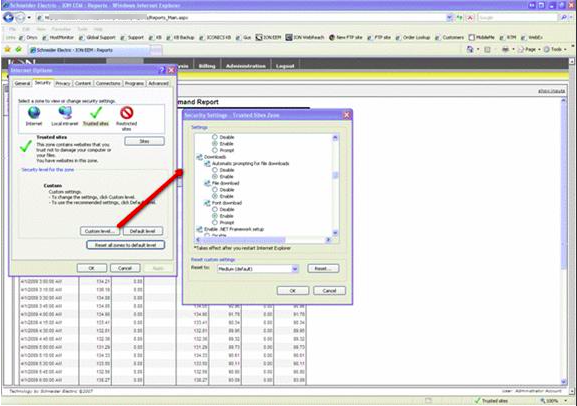Image resolution: width=577 pixels, height=406 pixels.
Task: Choose Prompt under Font download
Action: [x=215, y=222]
